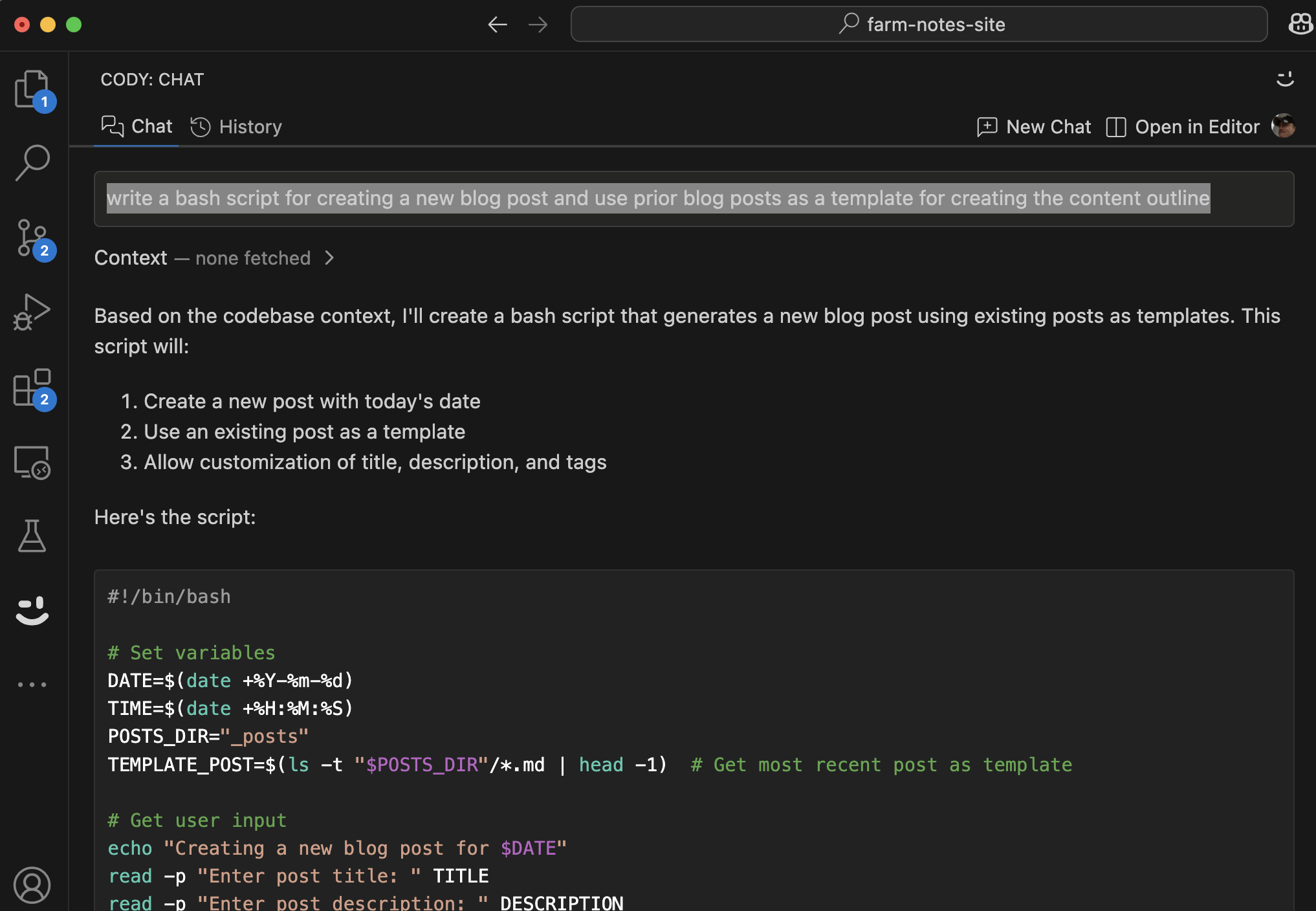
Task: Open the Cody smiley view in activity bar
Action: point(32,611)
